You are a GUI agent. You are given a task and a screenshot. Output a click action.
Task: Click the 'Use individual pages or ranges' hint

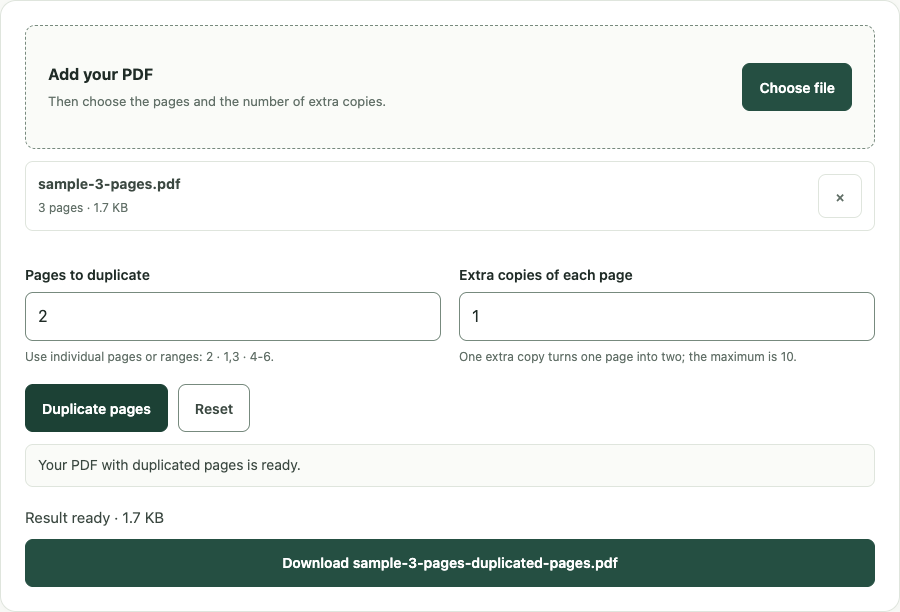[149, 357]
